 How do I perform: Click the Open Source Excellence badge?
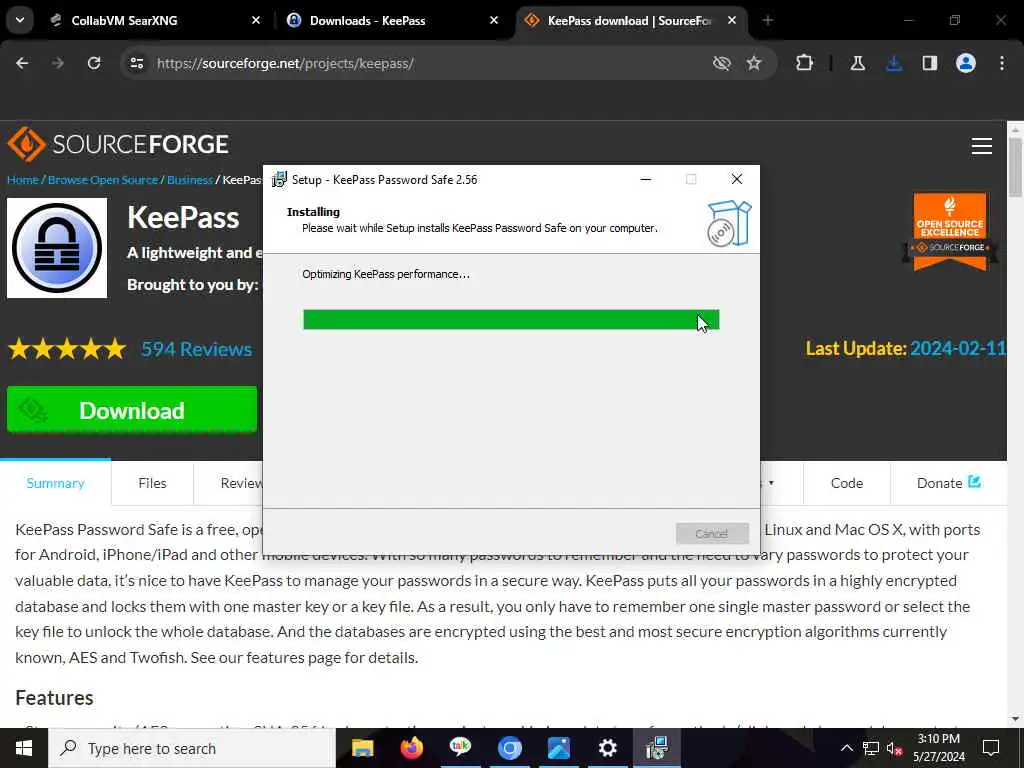950,232
